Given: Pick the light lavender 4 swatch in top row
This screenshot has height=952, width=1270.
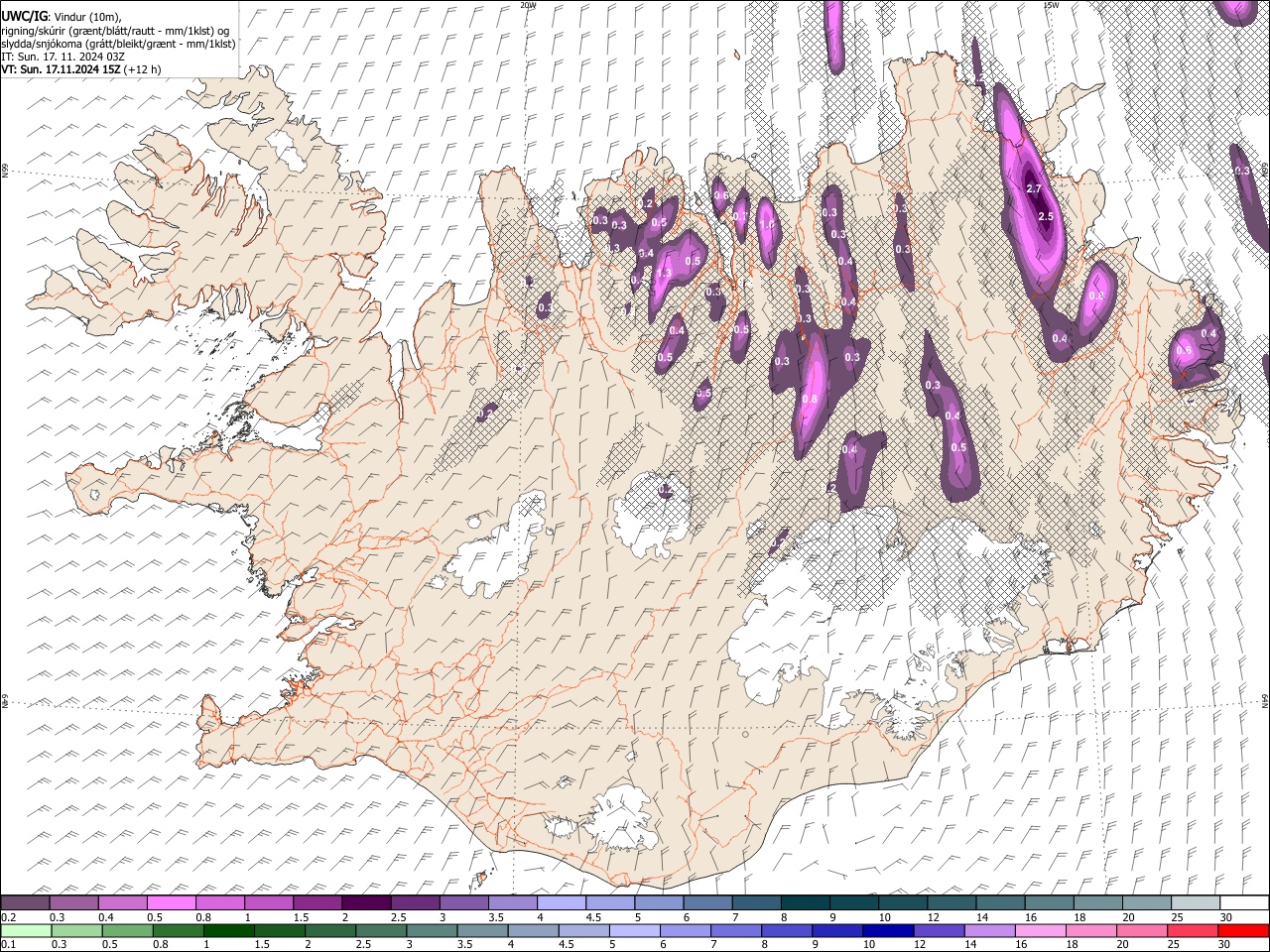Looking at the screenshot, I should point(560,902).
